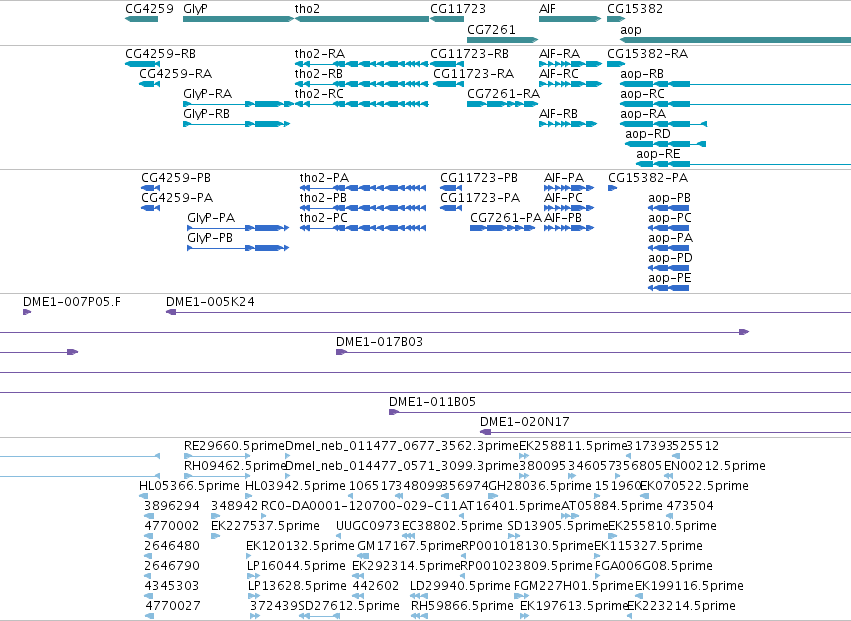Select the tho2-PC protein label

coord(324,218)
